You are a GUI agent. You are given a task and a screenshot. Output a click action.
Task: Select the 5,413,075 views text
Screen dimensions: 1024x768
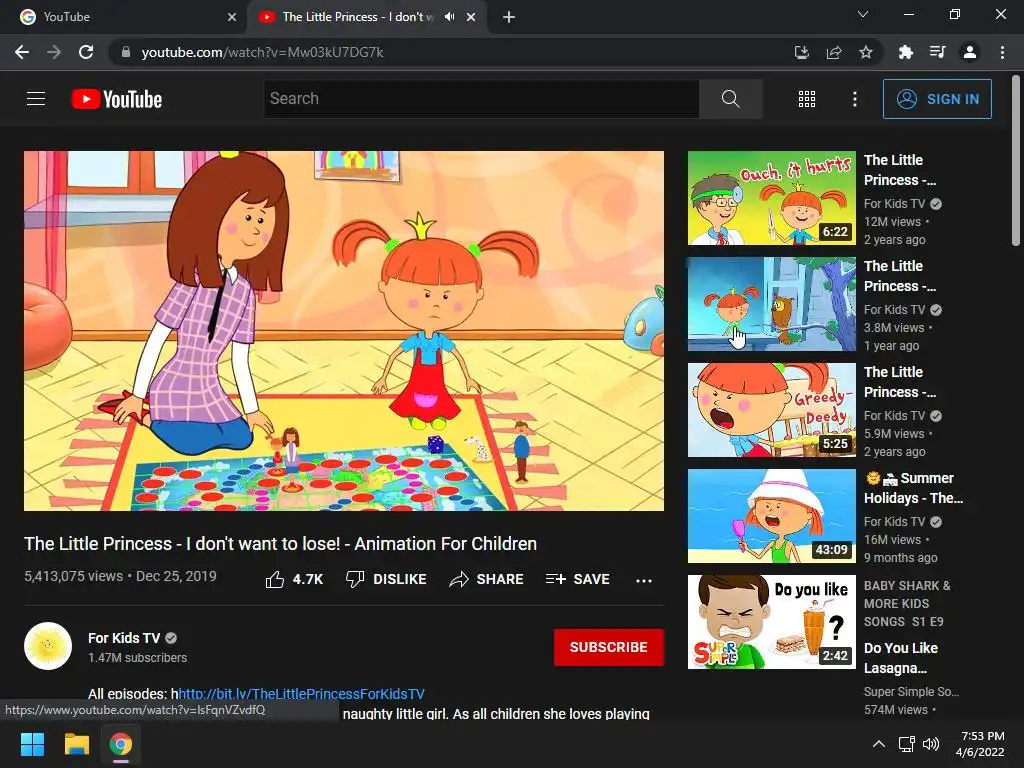pos(73,576)
